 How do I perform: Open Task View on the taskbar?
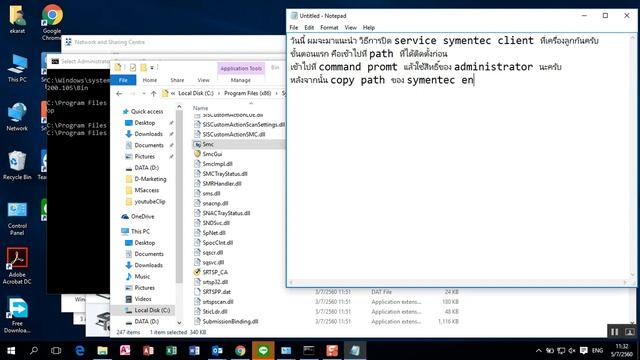click(x=56, y=350)
